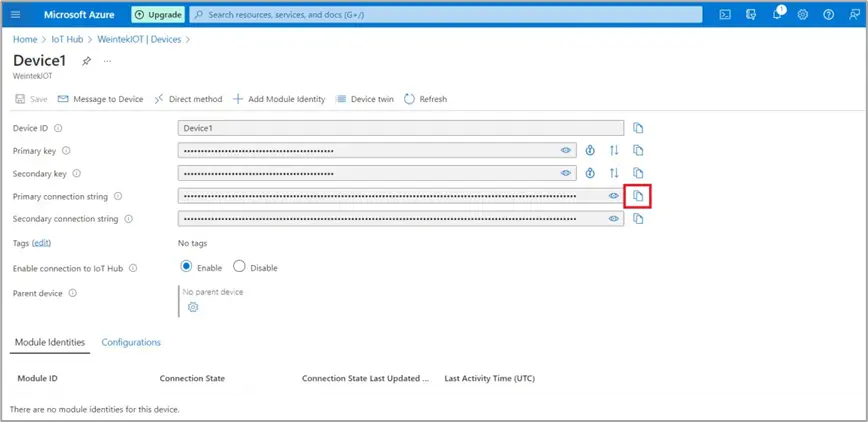
Task: Show info tooltip for Parent device
Action: (73, 294)
